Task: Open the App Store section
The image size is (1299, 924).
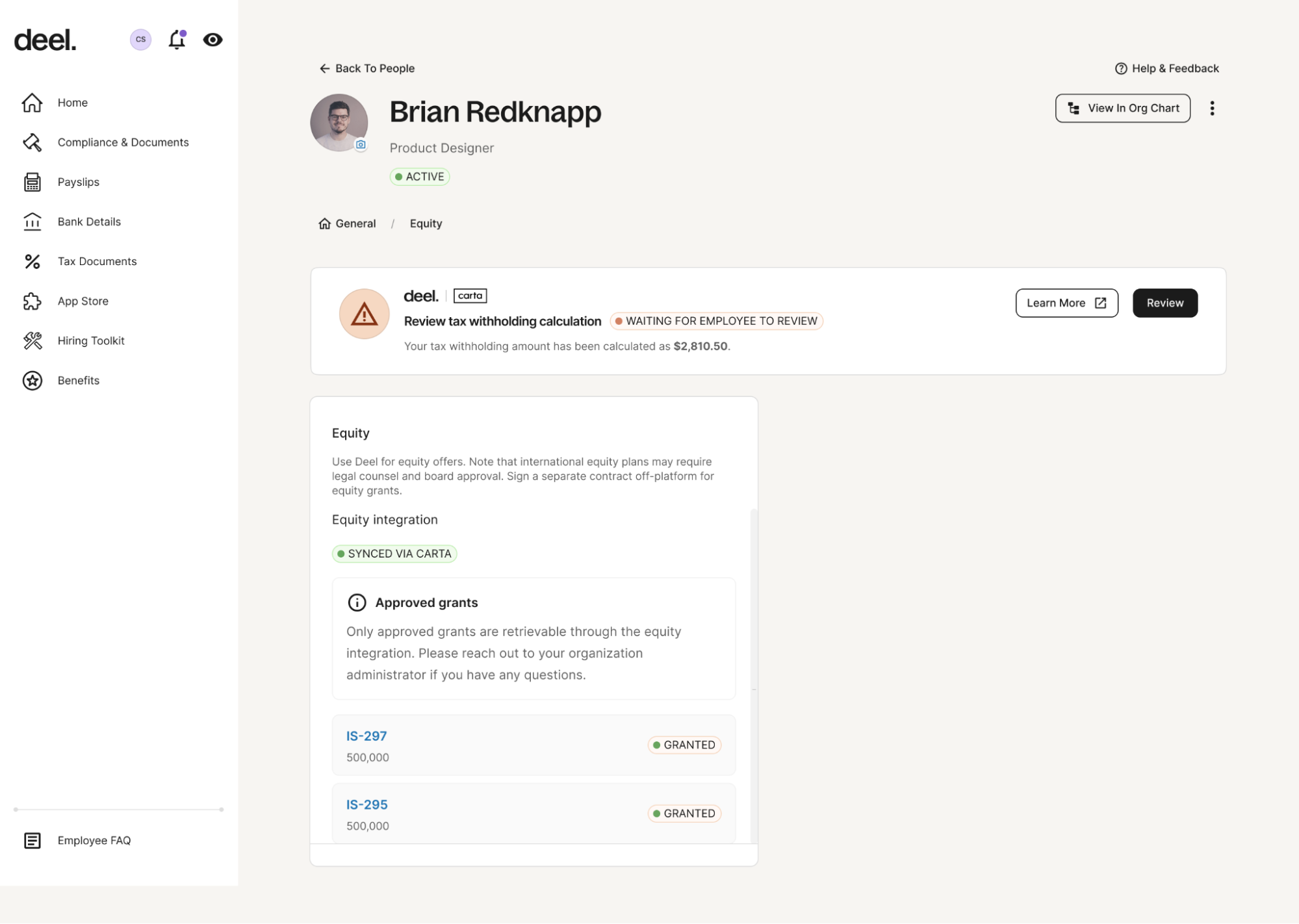Action: pos(83,301)
